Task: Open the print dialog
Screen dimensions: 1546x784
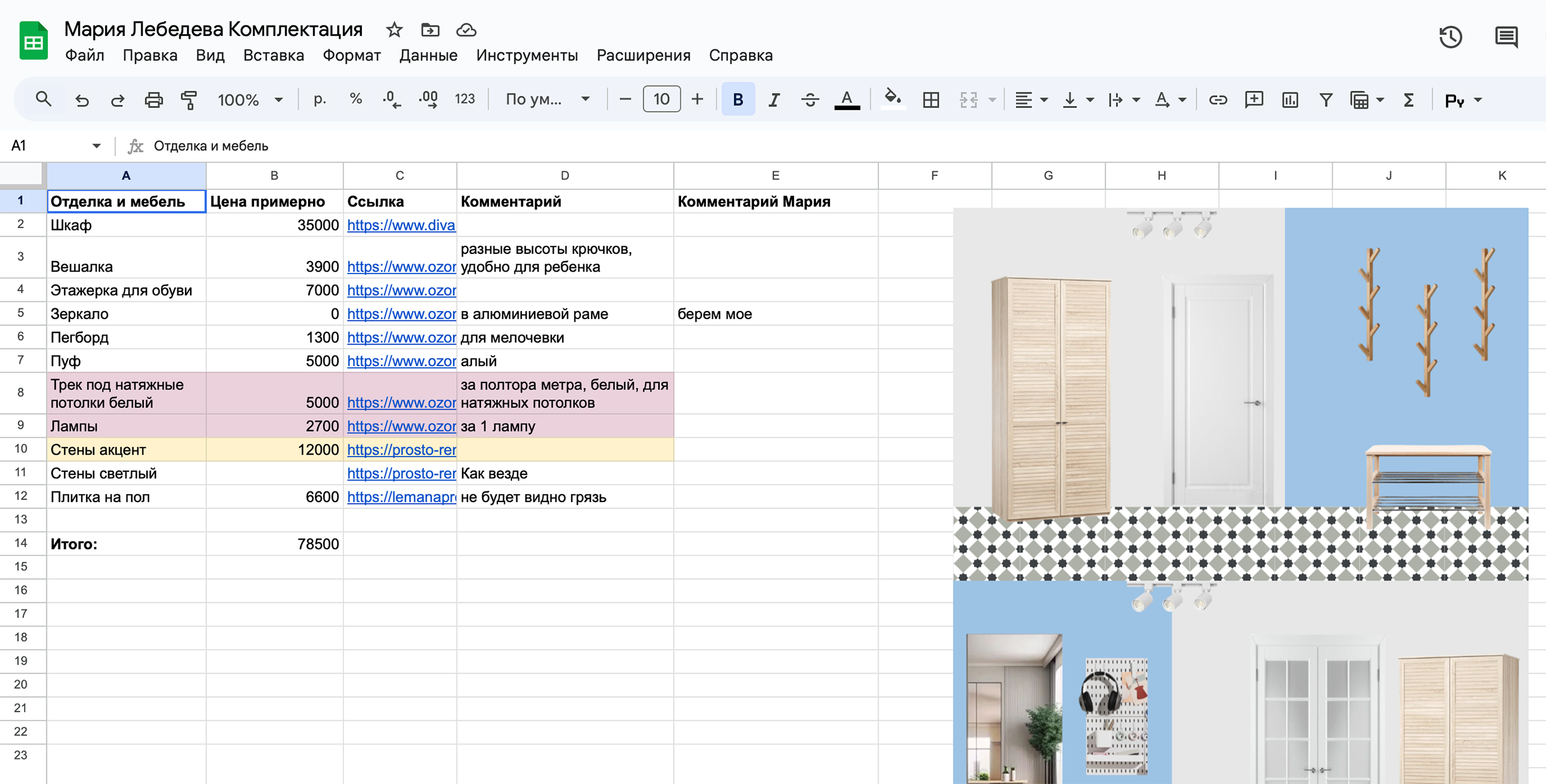Action: click(154, 99)
